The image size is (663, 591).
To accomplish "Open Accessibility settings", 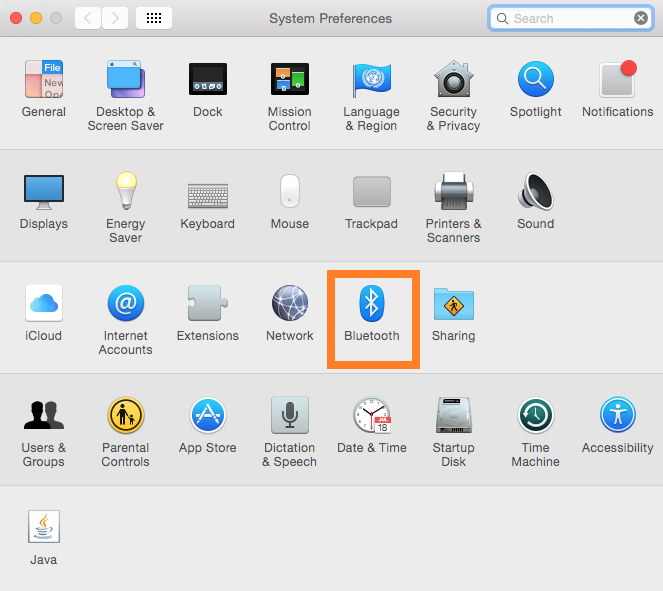I will [618, 416].
